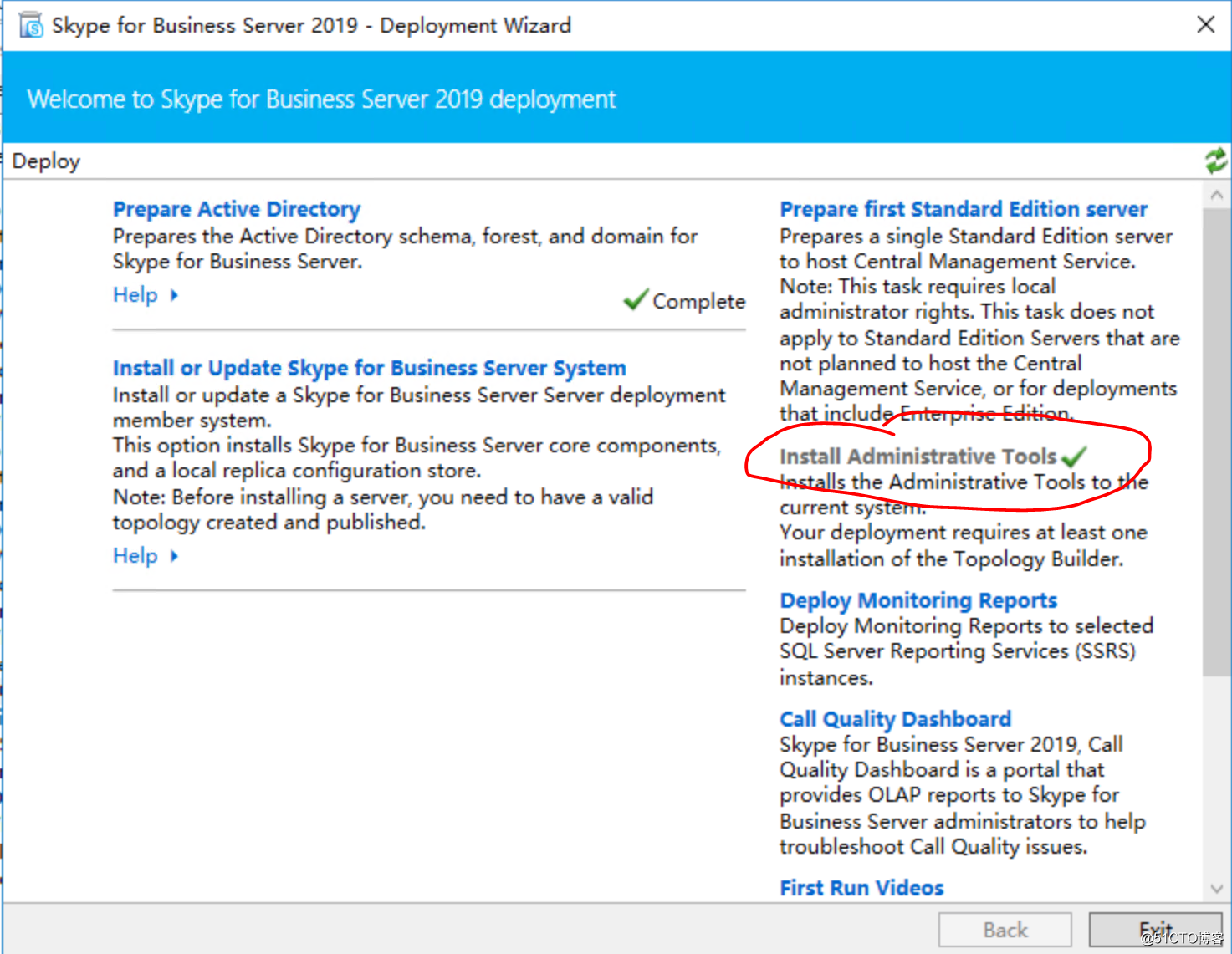Click the scrollbar up arrow
Screen dimensions: 1232x954
[x=1217, y=195]
